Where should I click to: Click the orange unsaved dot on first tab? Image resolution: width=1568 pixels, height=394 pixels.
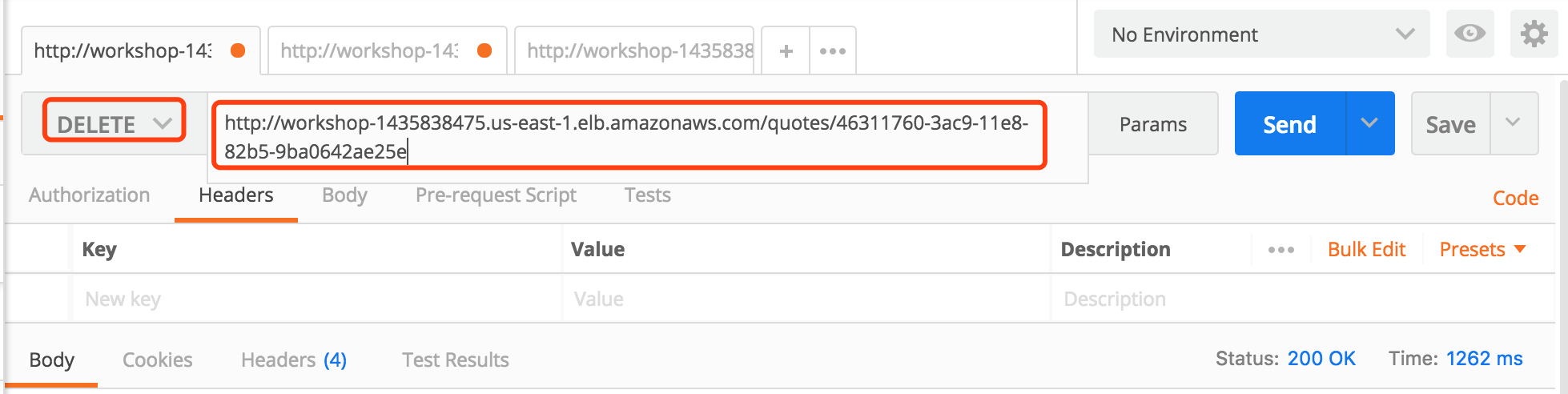coord(238,50)
